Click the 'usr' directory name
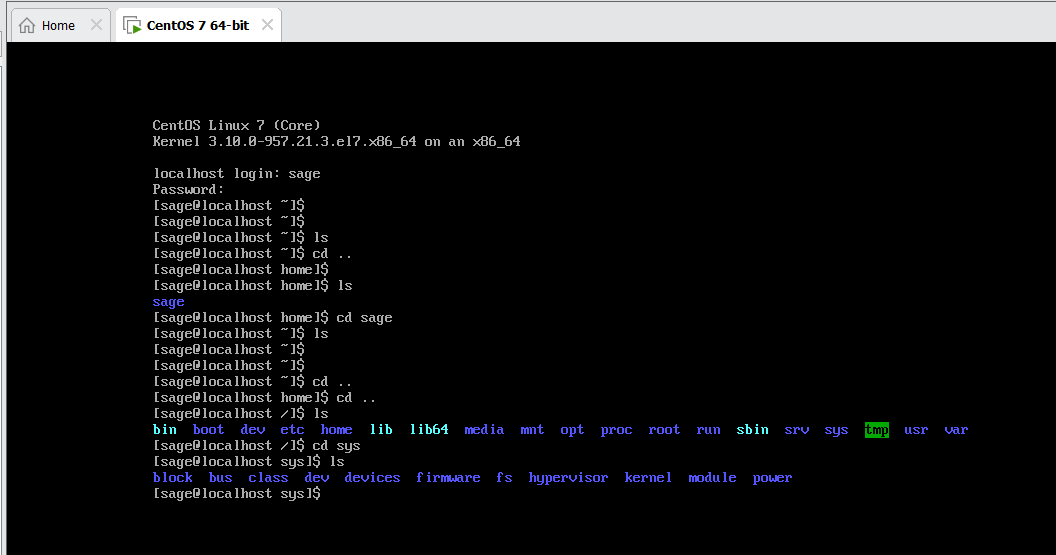This screenshot has height=555, width=1056. [x=916, y=430]
